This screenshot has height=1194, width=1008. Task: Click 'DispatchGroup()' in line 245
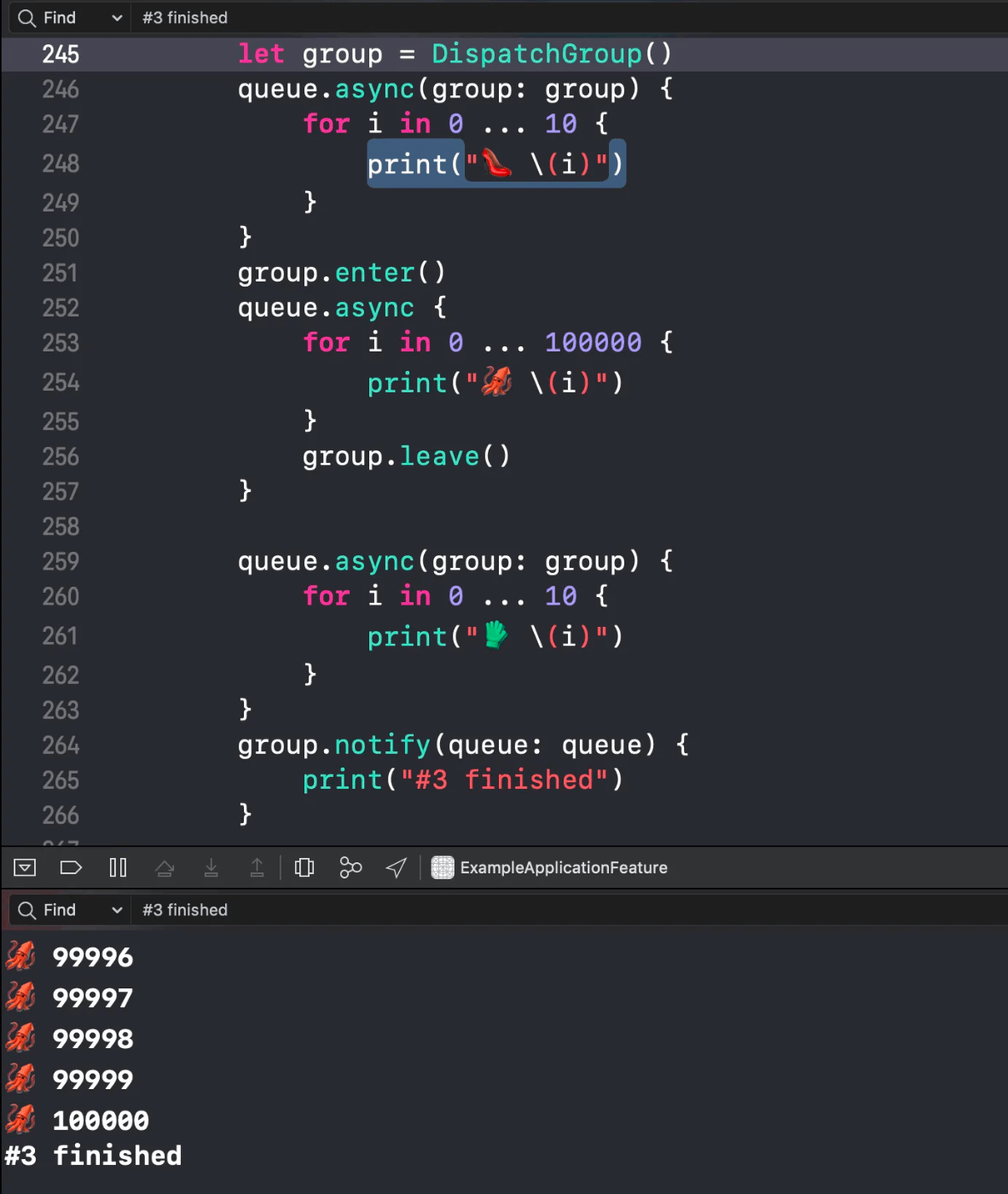pyautogui.click(x=552, y=54)
